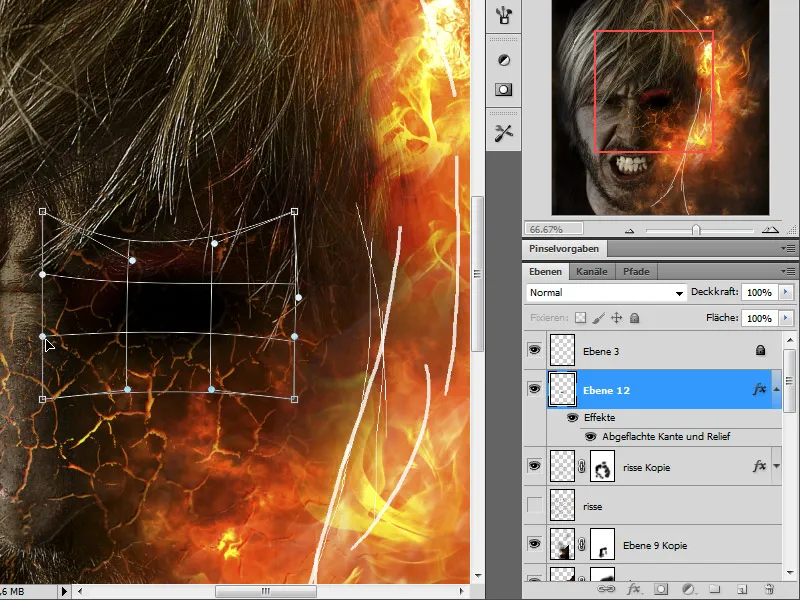Click the layers panel scroll down arrow
The image size is (800, 600).
[790, 573]
